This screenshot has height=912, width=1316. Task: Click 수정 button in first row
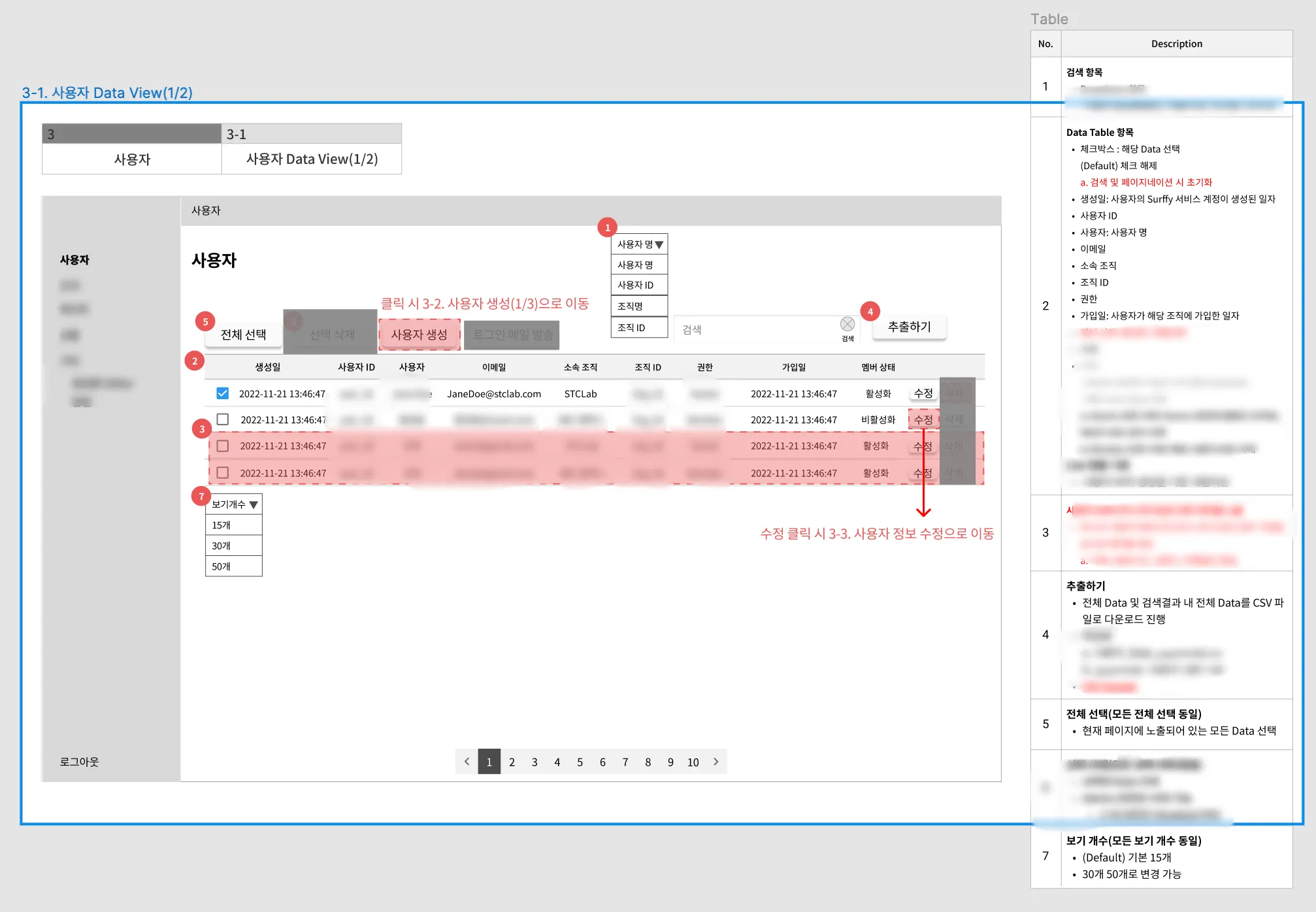(x=923, y=393)
